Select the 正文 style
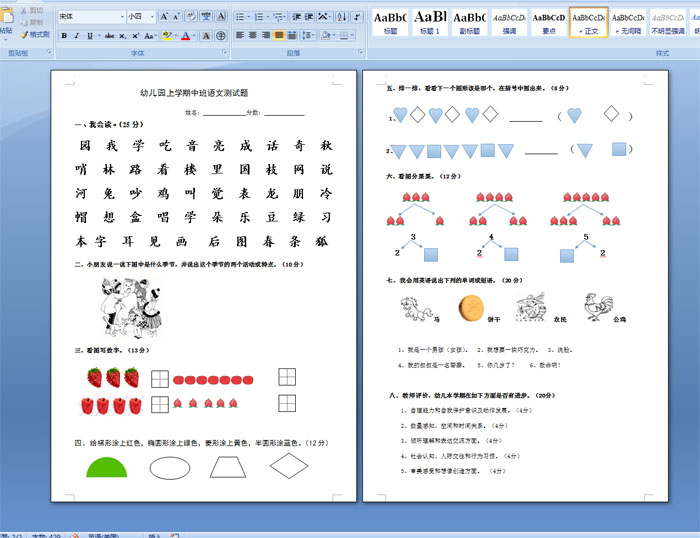This screenshot has width=700, height=538. 588,22
